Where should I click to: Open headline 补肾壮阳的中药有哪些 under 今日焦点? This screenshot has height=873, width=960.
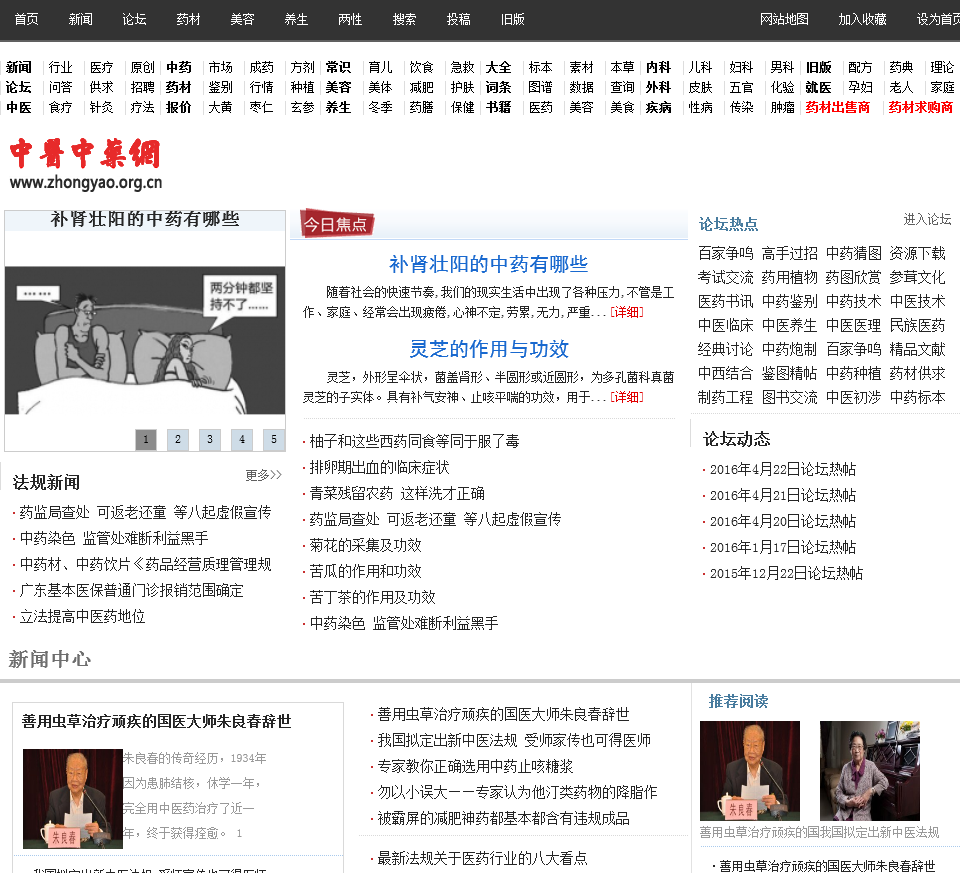click(x=488, y=264)
